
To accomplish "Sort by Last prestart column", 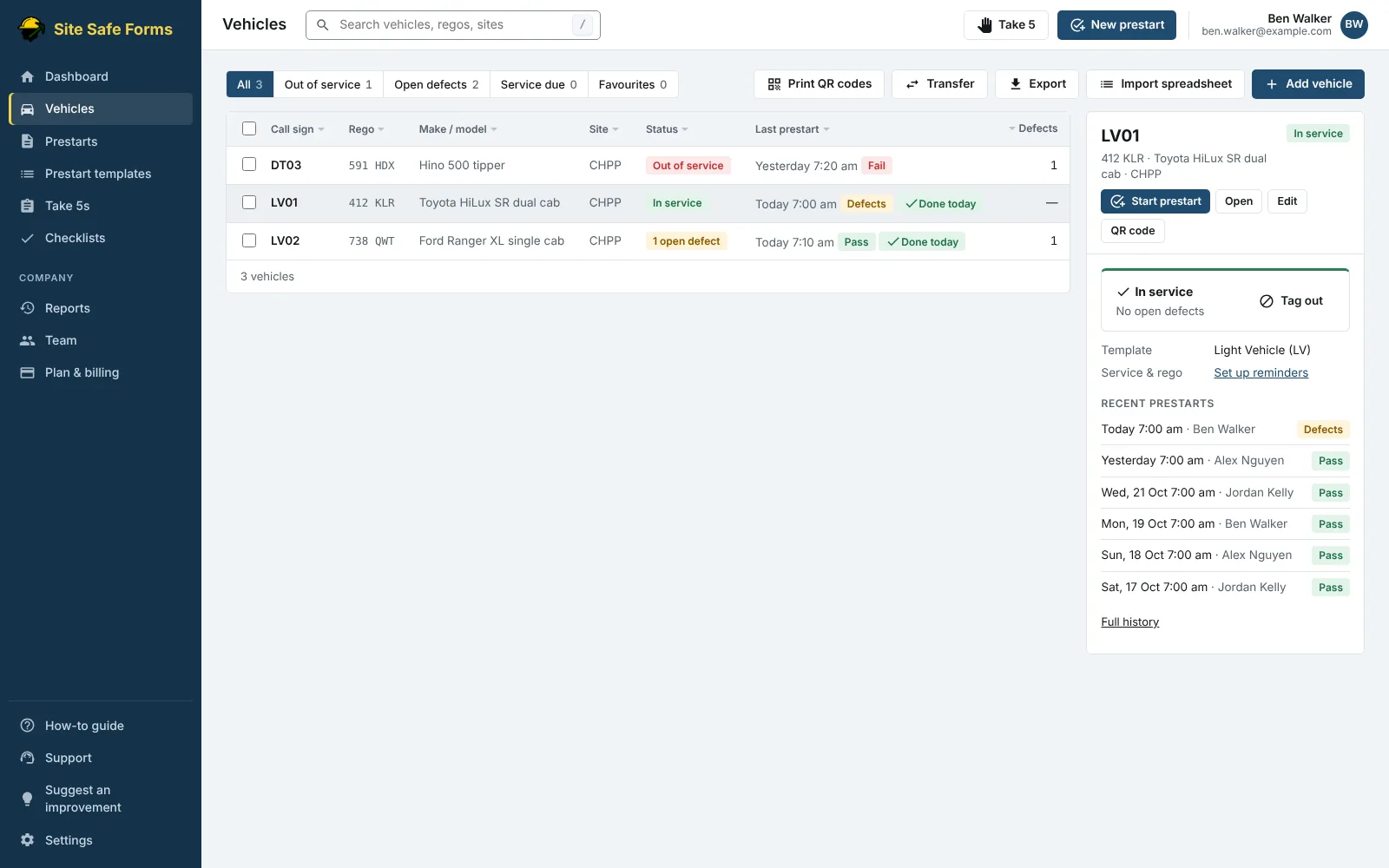I will pyautogui.click(x=793, y=129).
